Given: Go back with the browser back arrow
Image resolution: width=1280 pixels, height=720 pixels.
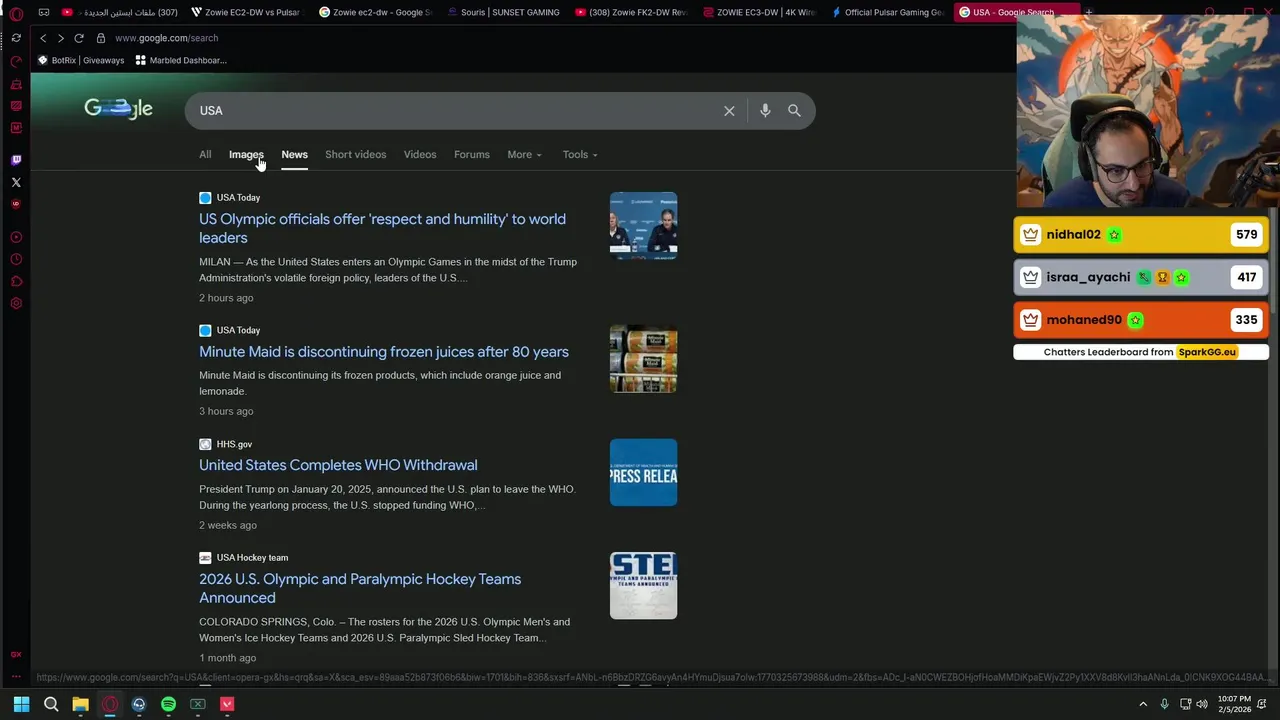Looking at the screenshot, I should (43, 38).
